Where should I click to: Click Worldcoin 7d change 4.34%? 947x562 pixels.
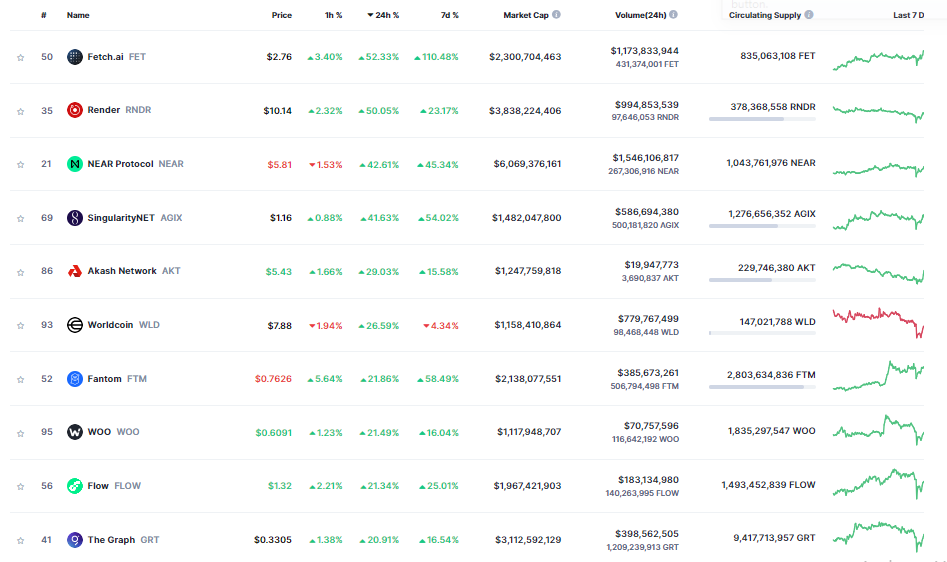click(x=441, y=325)
